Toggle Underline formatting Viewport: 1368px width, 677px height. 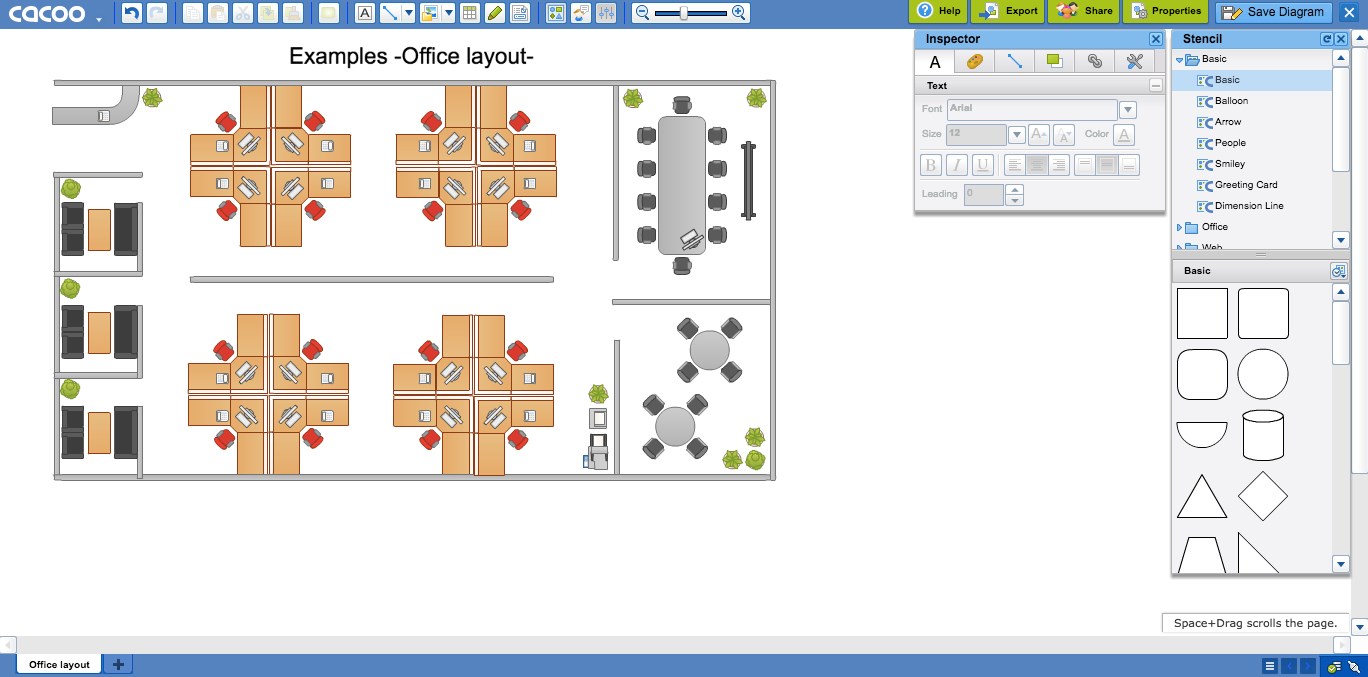[983, 165]
